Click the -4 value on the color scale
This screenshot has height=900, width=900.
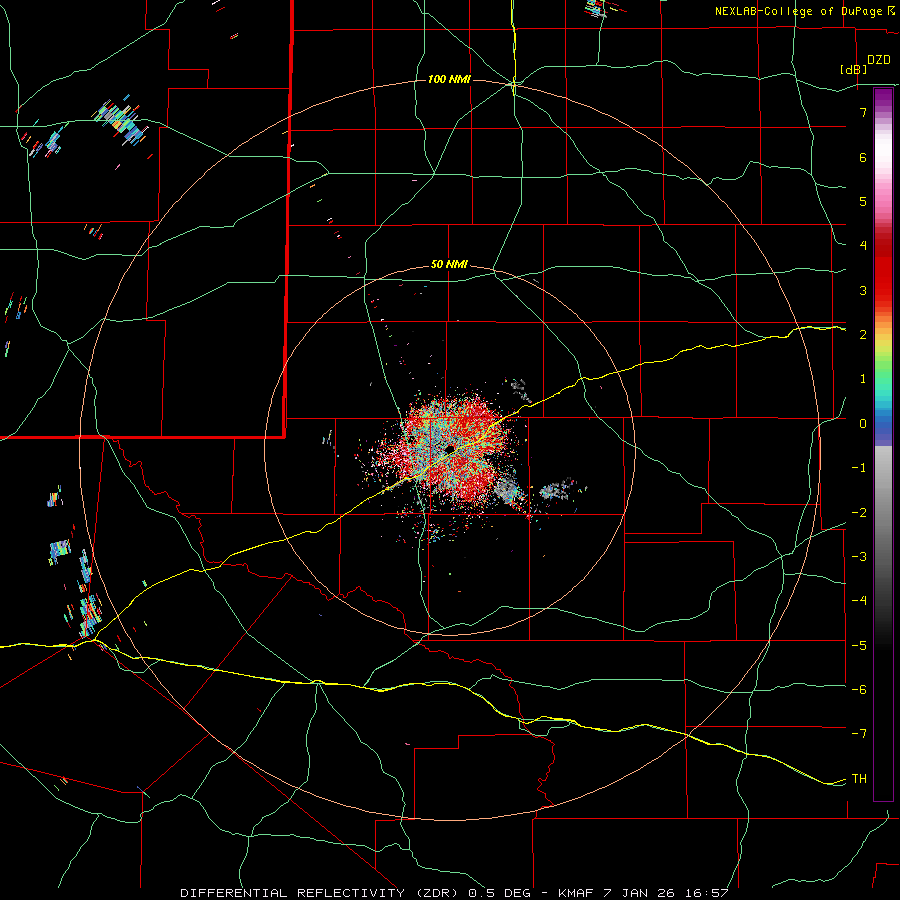pos(859,601)
